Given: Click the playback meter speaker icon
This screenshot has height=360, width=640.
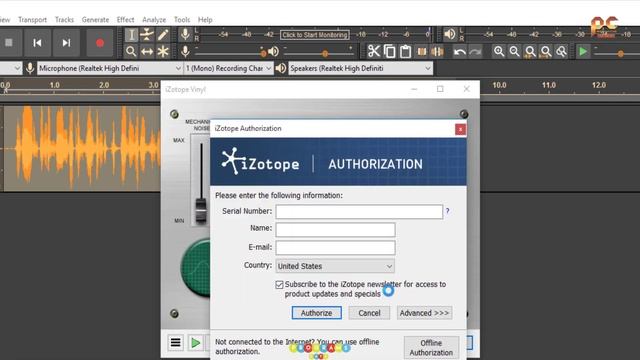Looking at the screenshot, I should 450,34.
